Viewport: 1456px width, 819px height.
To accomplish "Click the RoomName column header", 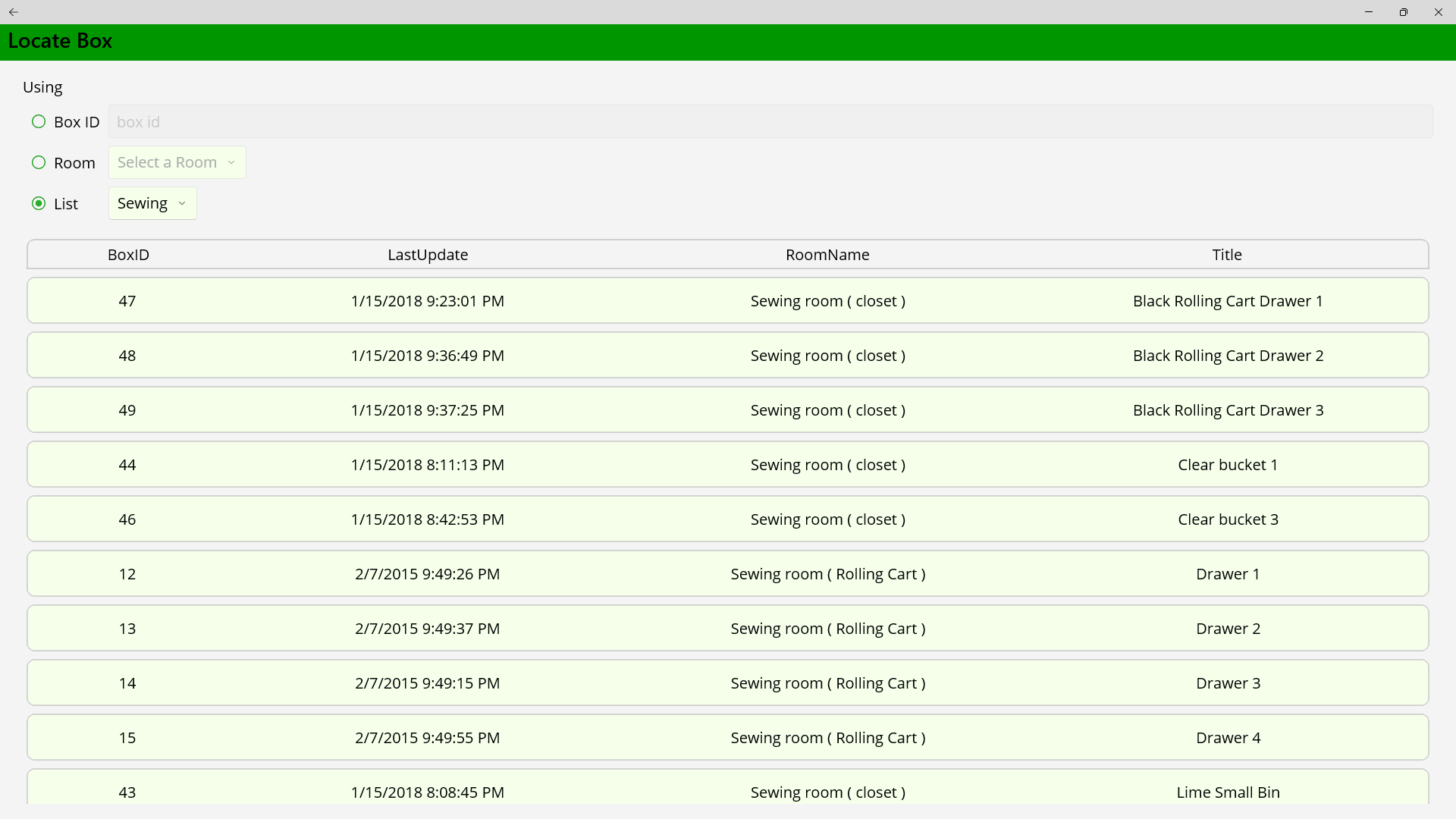I will [827, 255].
